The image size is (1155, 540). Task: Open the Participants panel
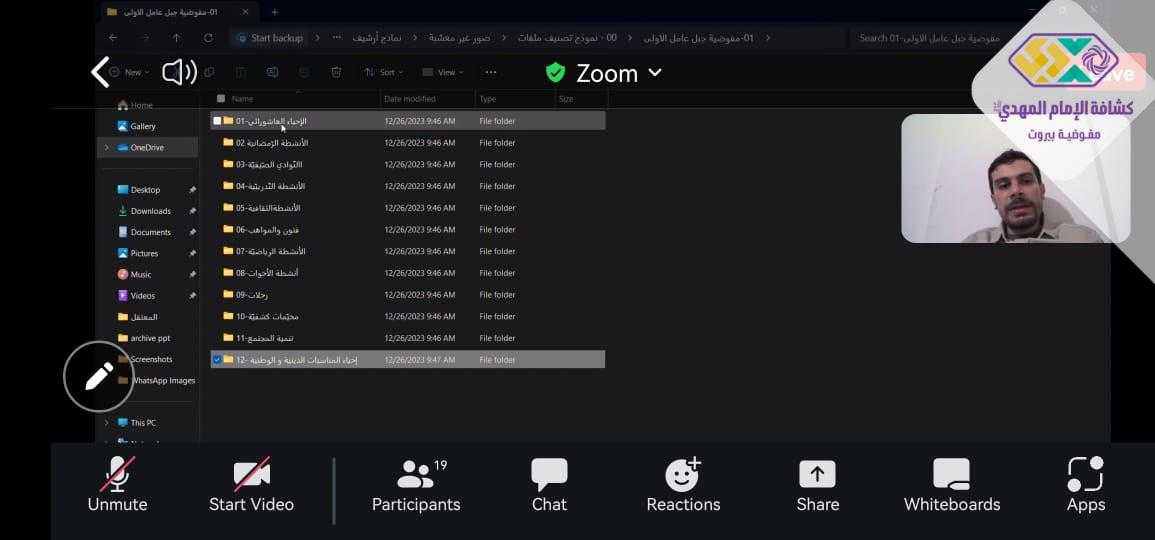416,484
